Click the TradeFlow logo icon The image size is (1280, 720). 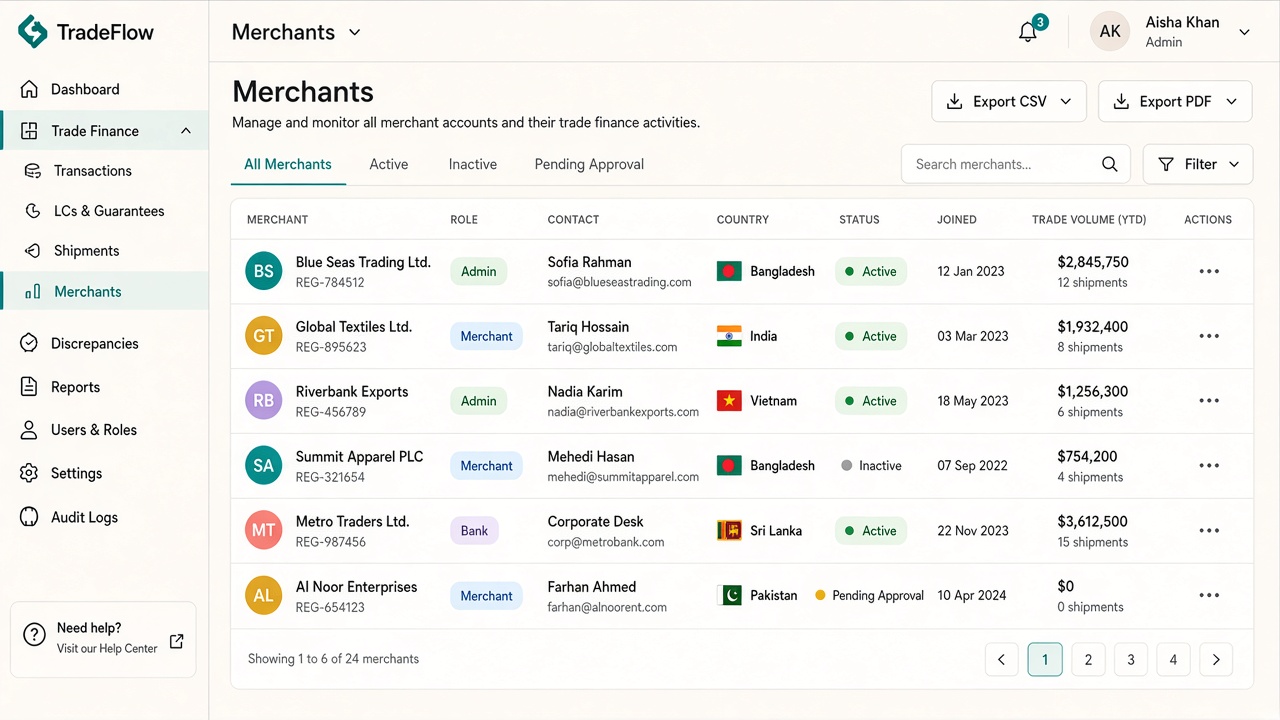click(x=33, y=32)
